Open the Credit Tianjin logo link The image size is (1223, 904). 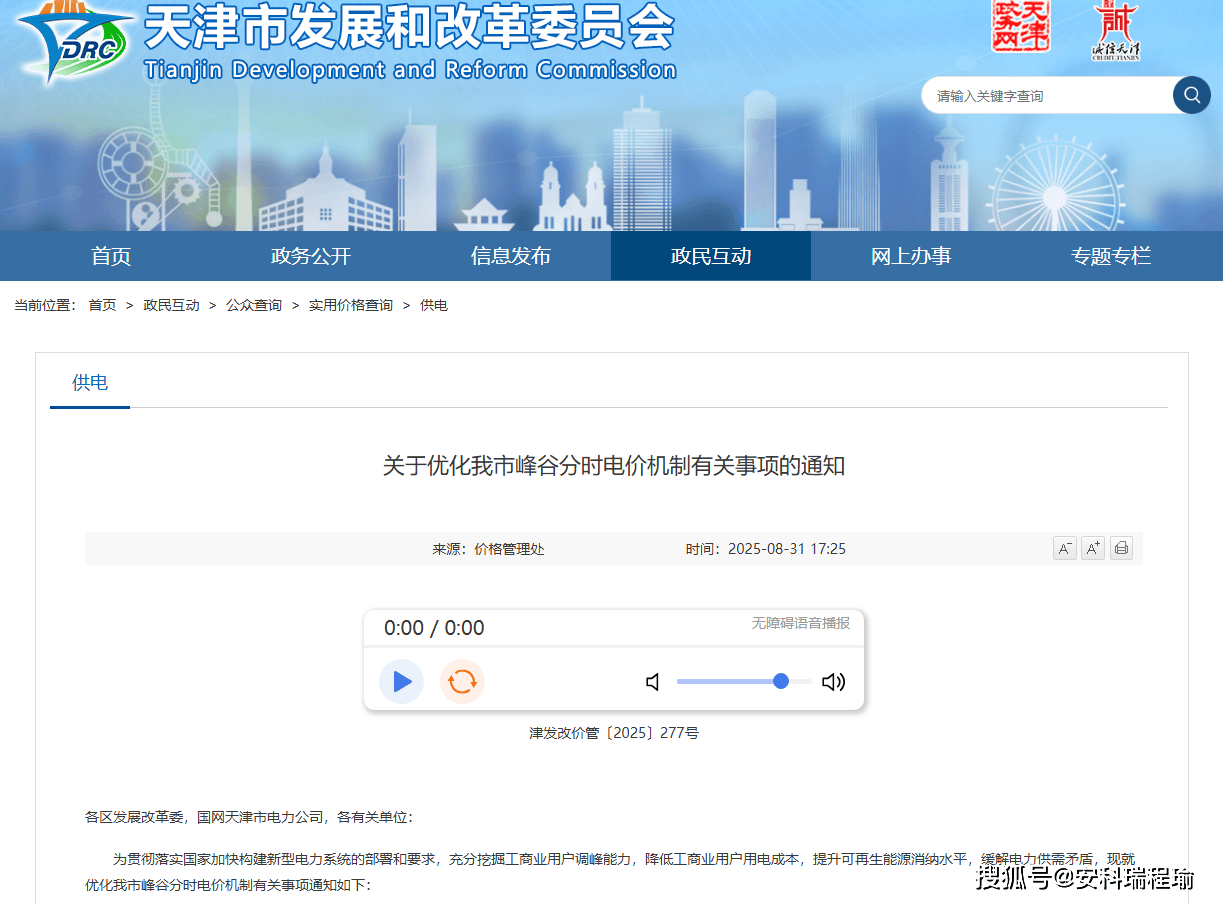[1115, 30]
